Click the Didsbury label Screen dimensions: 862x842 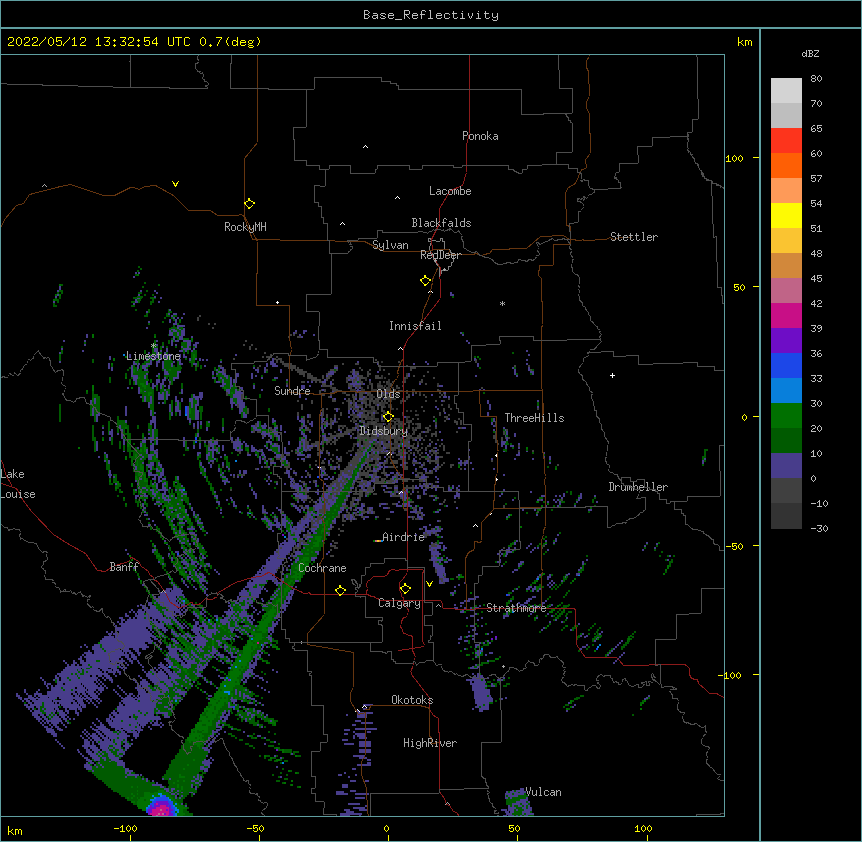[x=383, y=431]
